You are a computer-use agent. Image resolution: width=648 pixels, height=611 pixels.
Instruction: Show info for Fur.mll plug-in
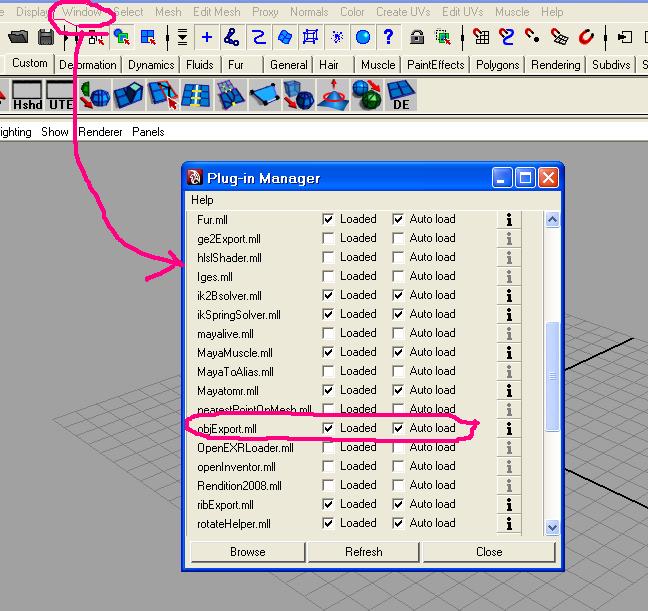tap(509, 220)
